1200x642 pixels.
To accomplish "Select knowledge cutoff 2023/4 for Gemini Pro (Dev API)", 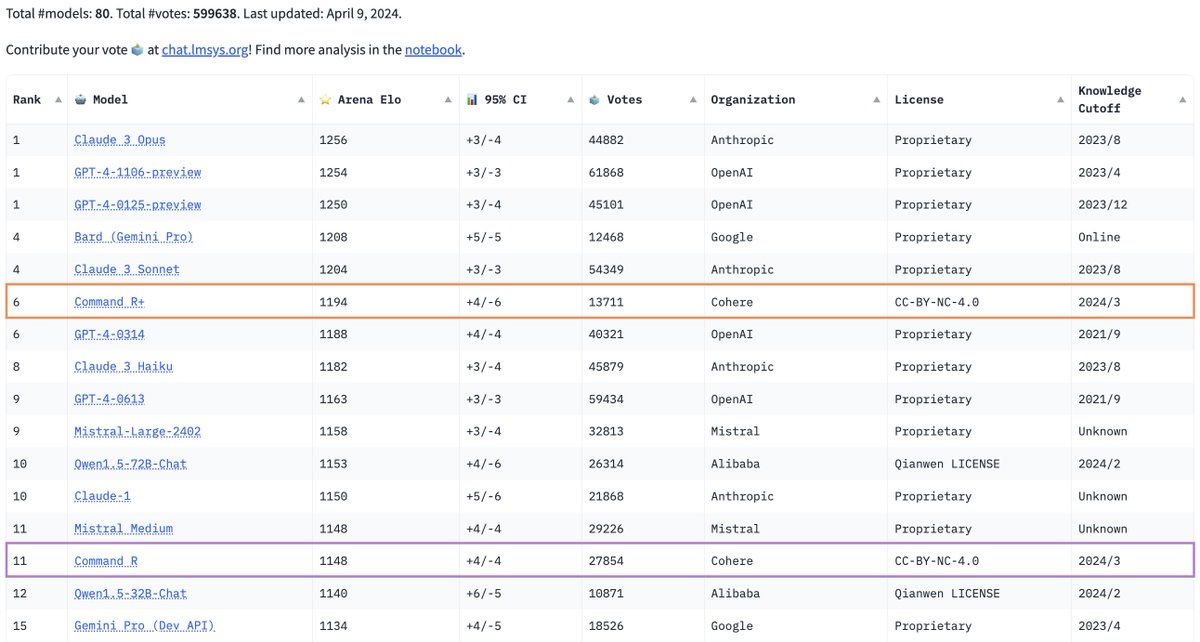I will point(1099,626).
